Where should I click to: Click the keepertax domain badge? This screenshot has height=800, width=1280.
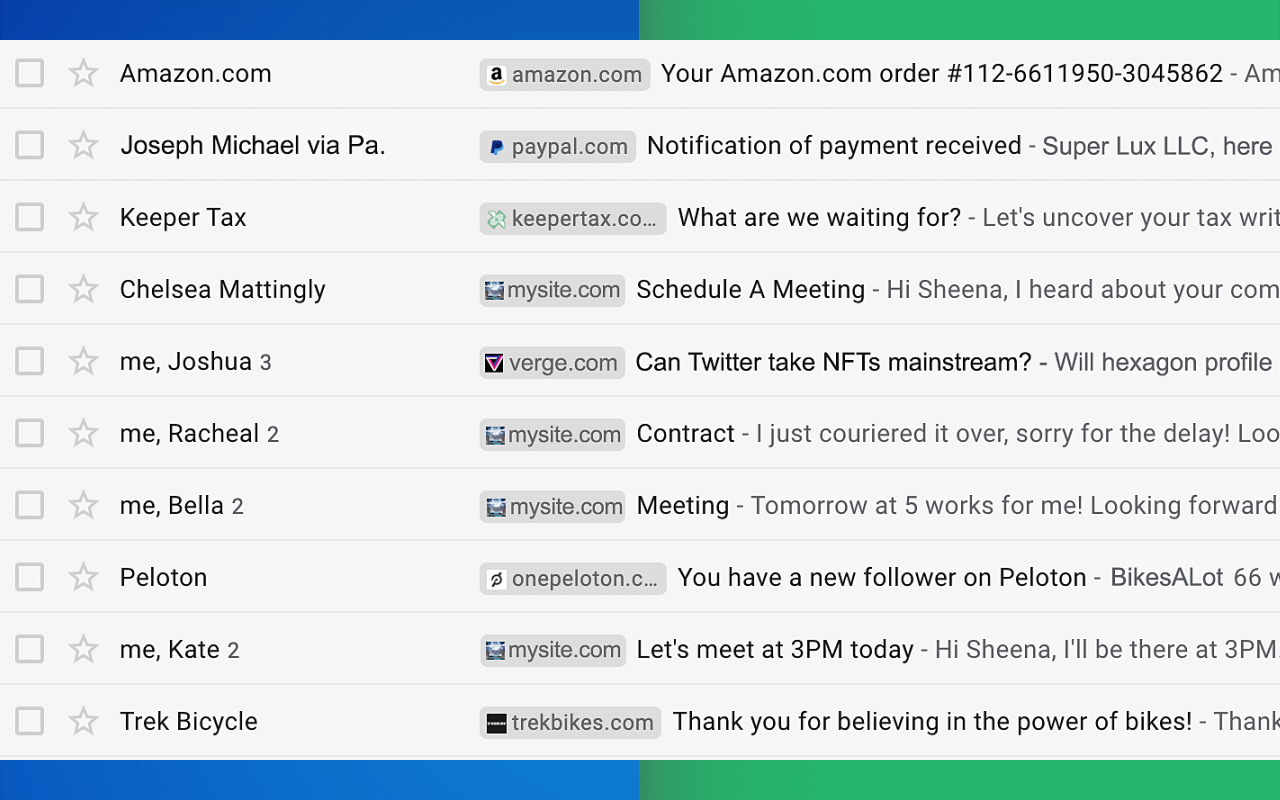[573, 218]
